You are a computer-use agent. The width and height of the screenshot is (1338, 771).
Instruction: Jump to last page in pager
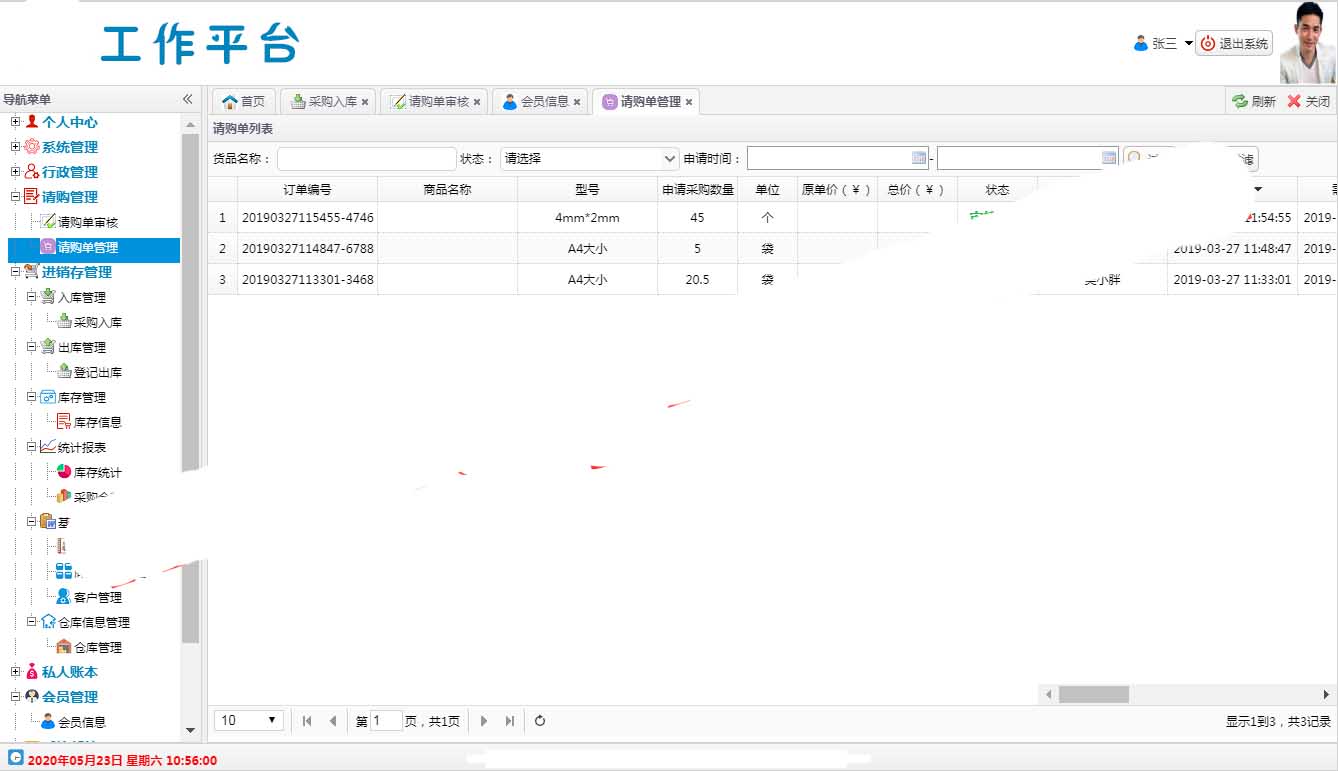pos(510,721)
